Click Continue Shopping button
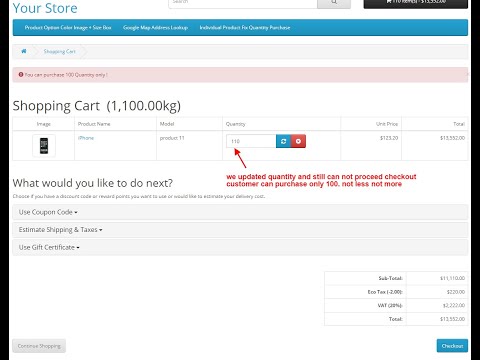The width and height of the screenshot is (480, 360). (39, 346)
